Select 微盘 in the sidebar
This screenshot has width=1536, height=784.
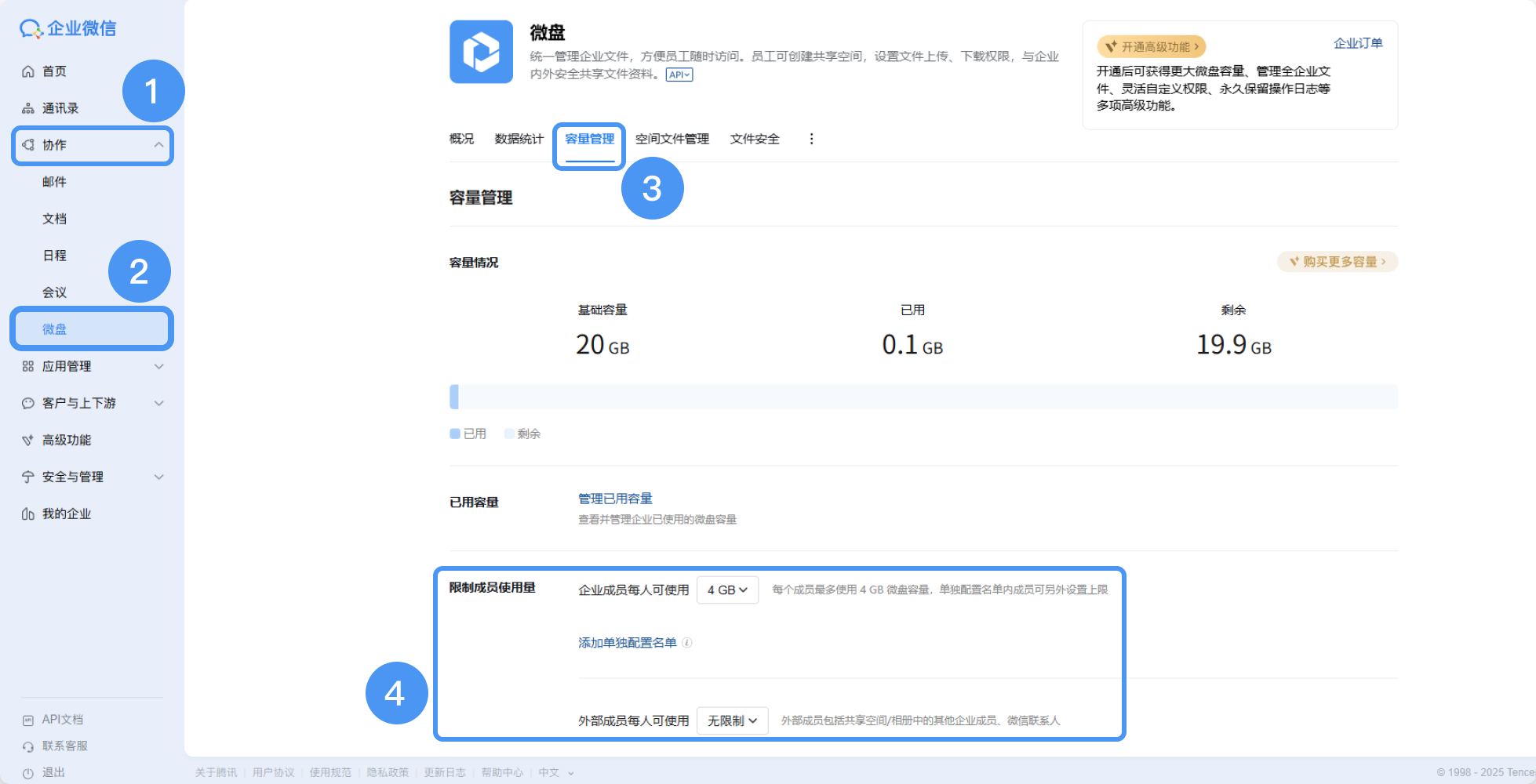(x=92, y=329)
